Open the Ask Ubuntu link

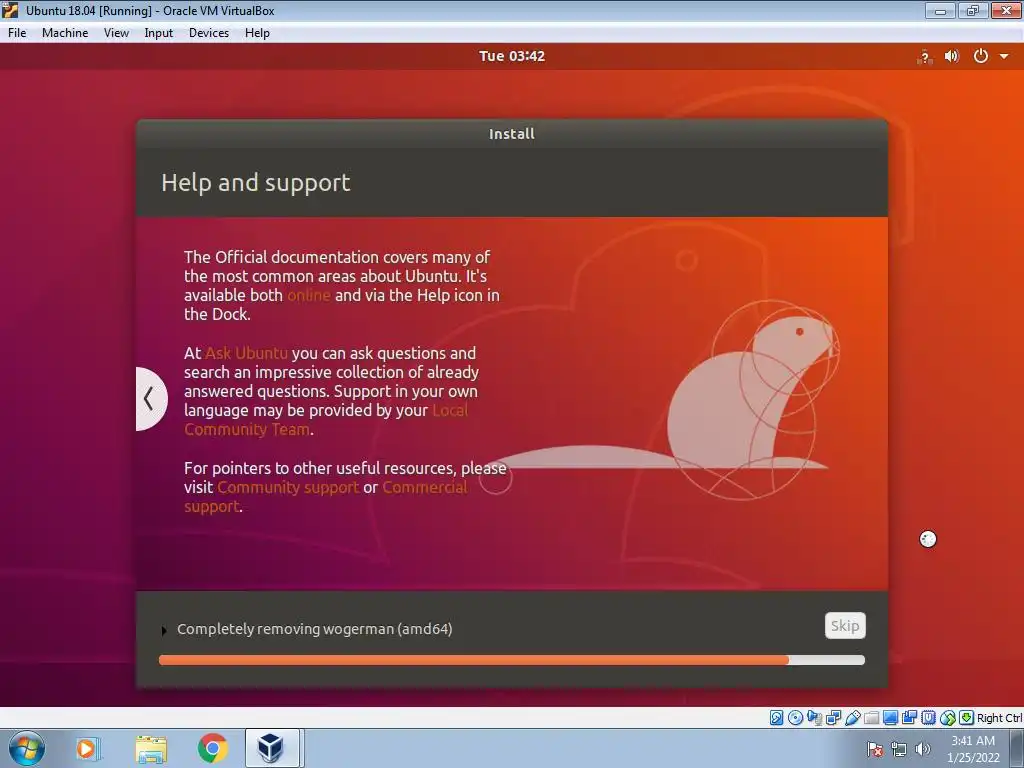[246, 353]
